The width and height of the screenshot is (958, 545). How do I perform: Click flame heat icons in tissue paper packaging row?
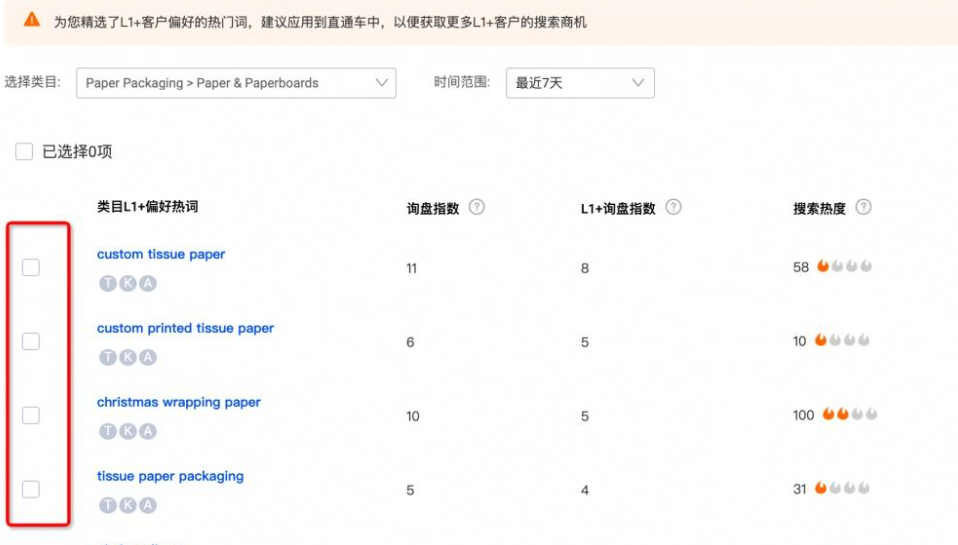[x=842, y=488]
